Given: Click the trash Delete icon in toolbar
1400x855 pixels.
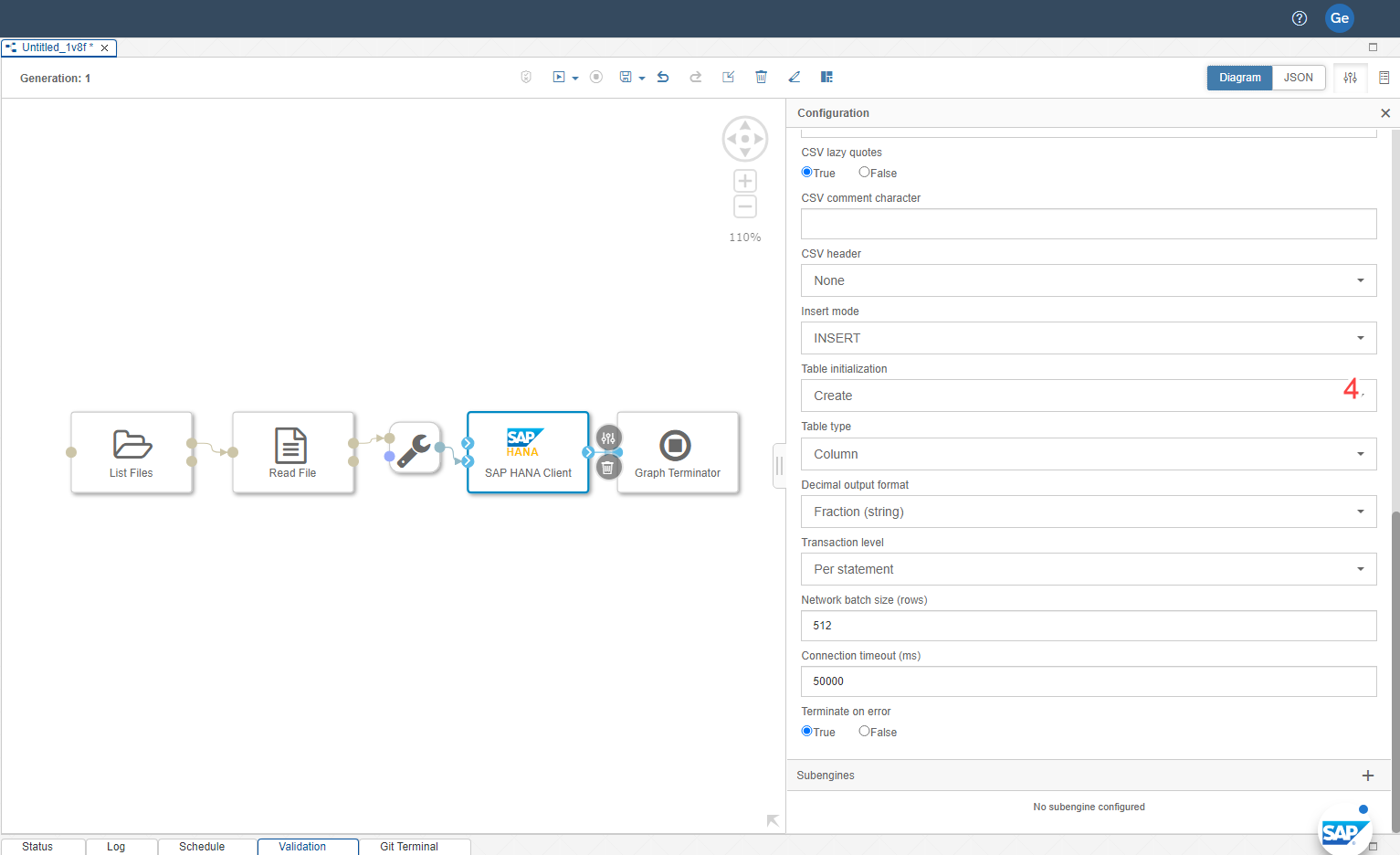Looking at the screenshot, I should pos(761,78).
